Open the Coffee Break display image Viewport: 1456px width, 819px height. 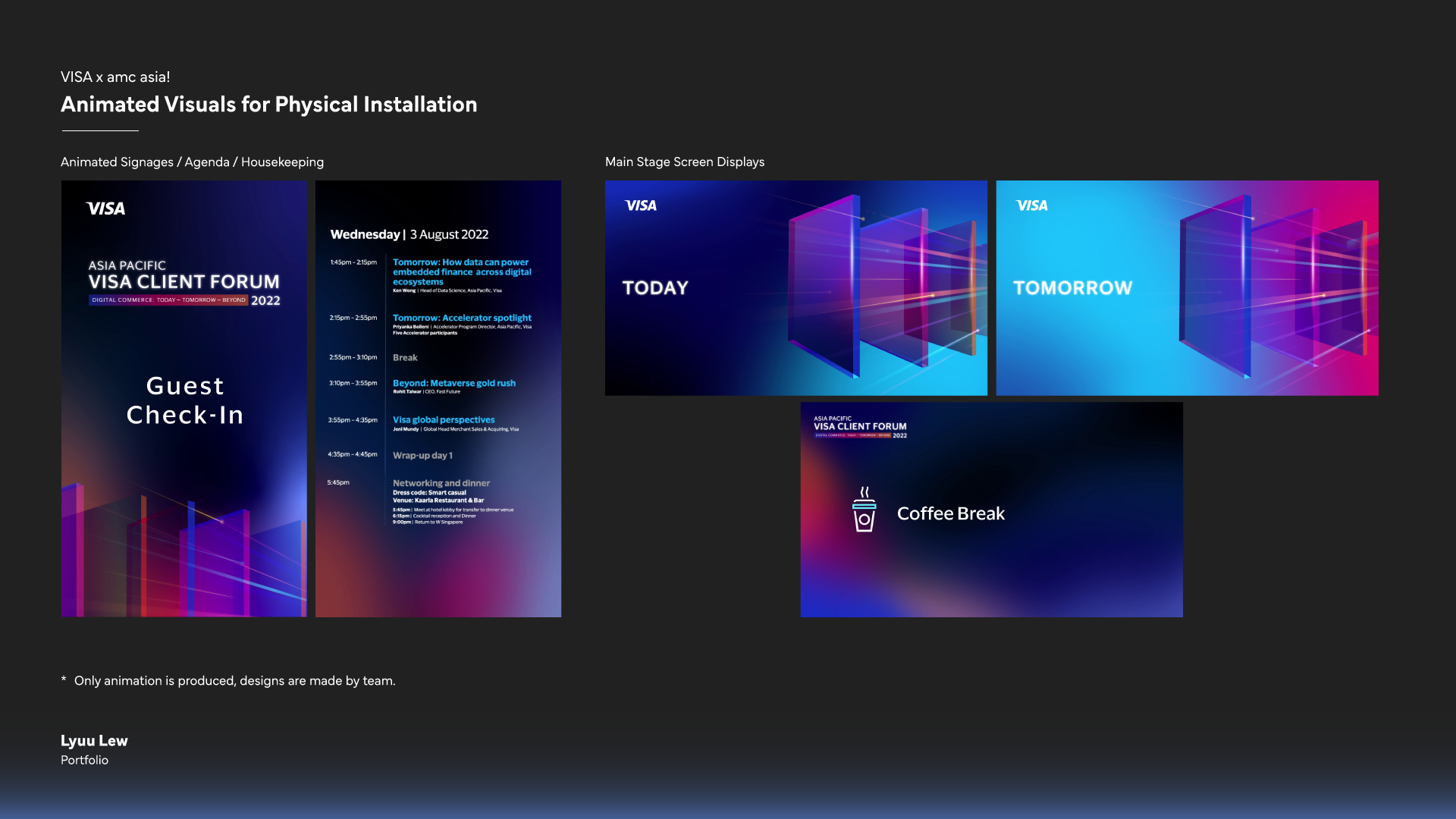click(x=1062, y=561)
